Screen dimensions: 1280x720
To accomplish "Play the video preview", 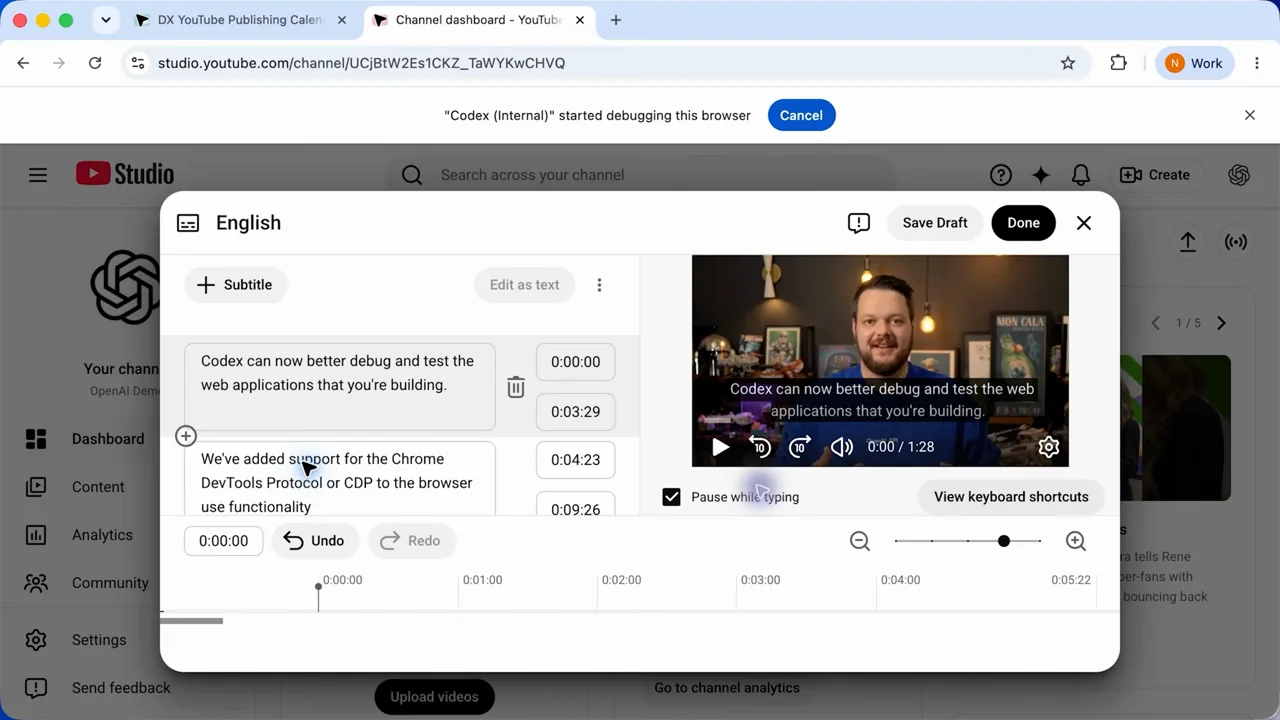I will click(x=720, y=447).
